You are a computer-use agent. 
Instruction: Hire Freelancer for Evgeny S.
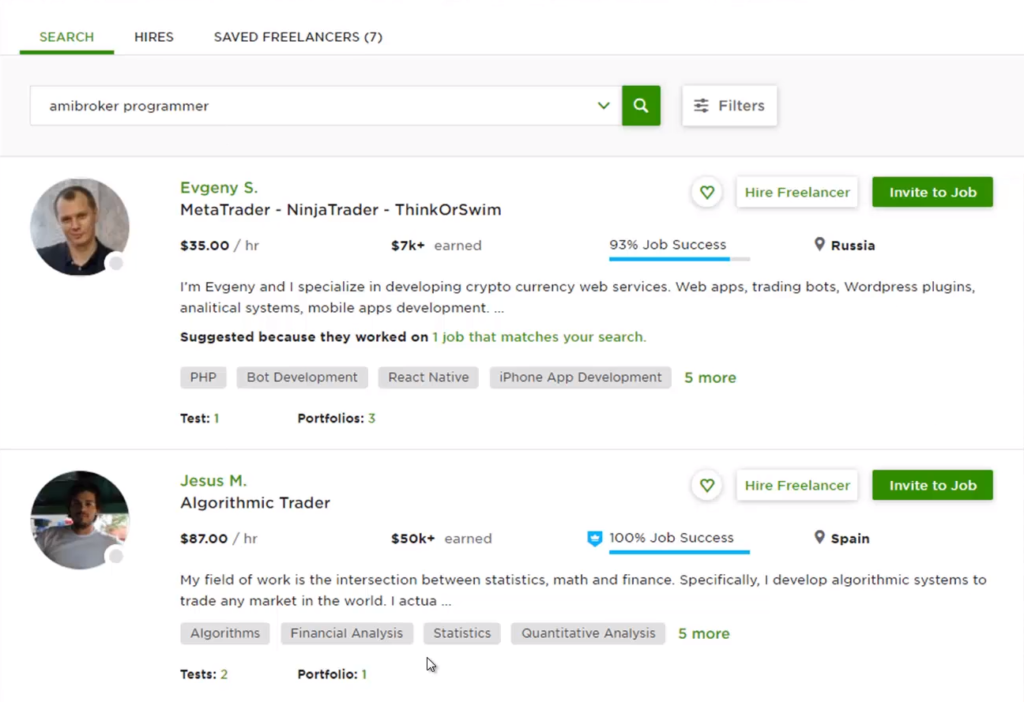(x=797, y=193)
